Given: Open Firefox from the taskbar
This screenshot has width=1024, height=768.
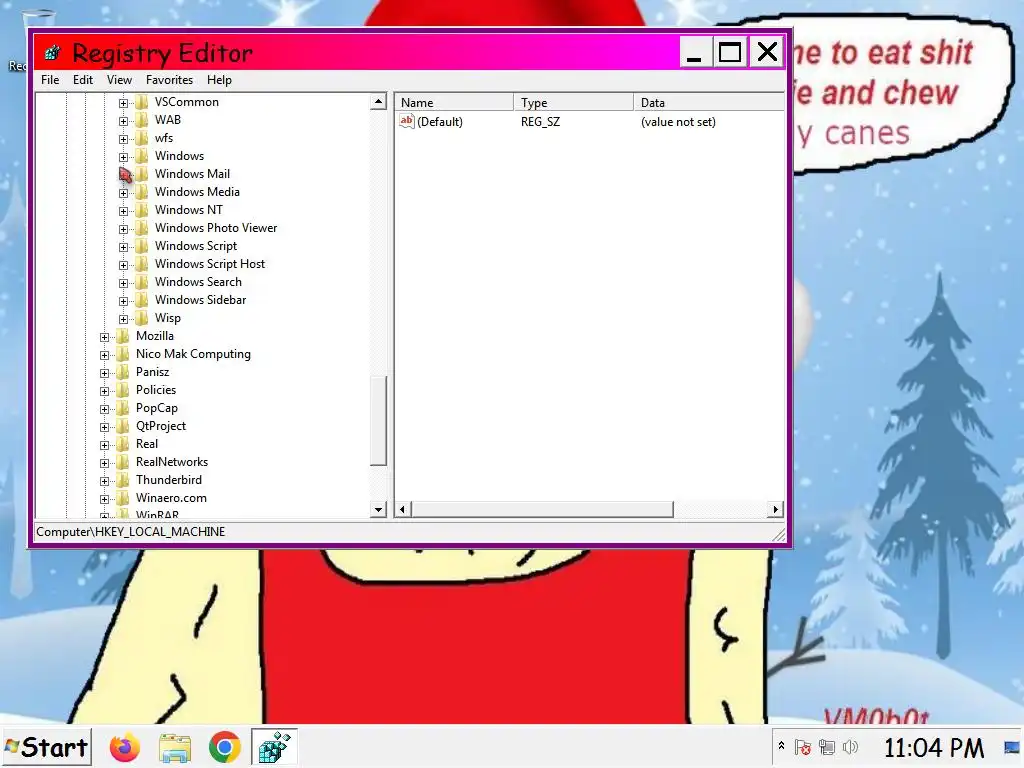Looking at the screenshot, I should [125, 747].
